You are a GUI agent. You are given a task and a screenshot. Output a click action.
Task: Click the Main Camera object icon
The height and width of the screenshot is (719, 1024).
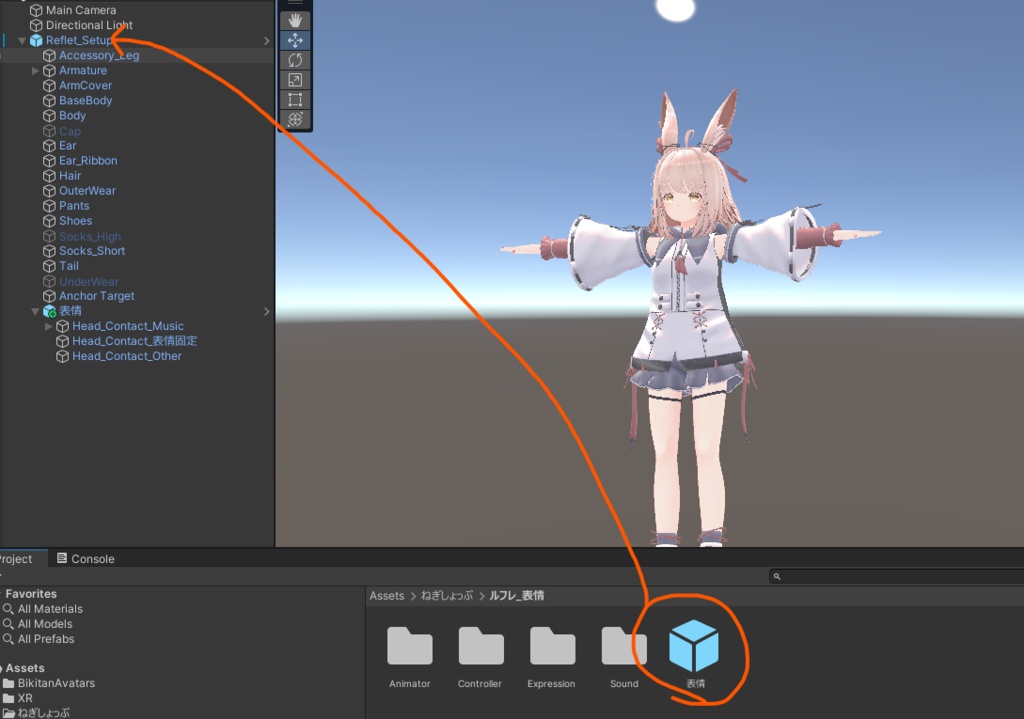point(36,10)
